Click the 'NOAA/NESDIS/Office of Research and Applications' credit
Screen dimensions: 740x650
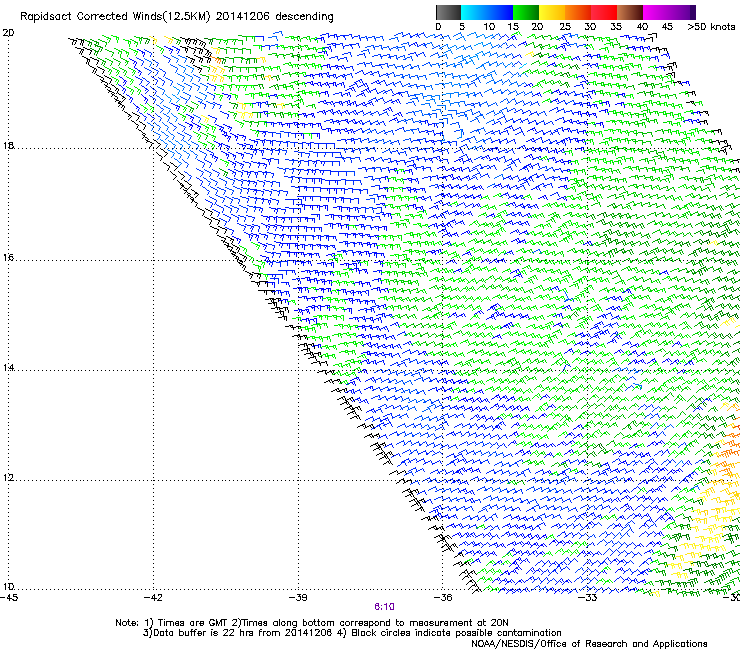[x=589, y=644]
